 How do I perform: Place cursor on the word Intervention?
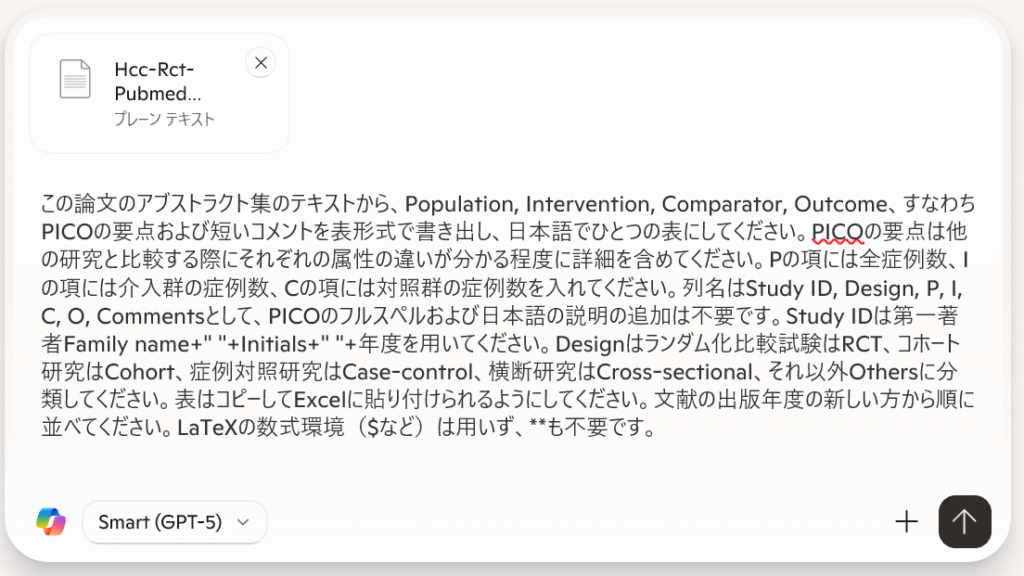pyautogui.click(x=589, y=205)
